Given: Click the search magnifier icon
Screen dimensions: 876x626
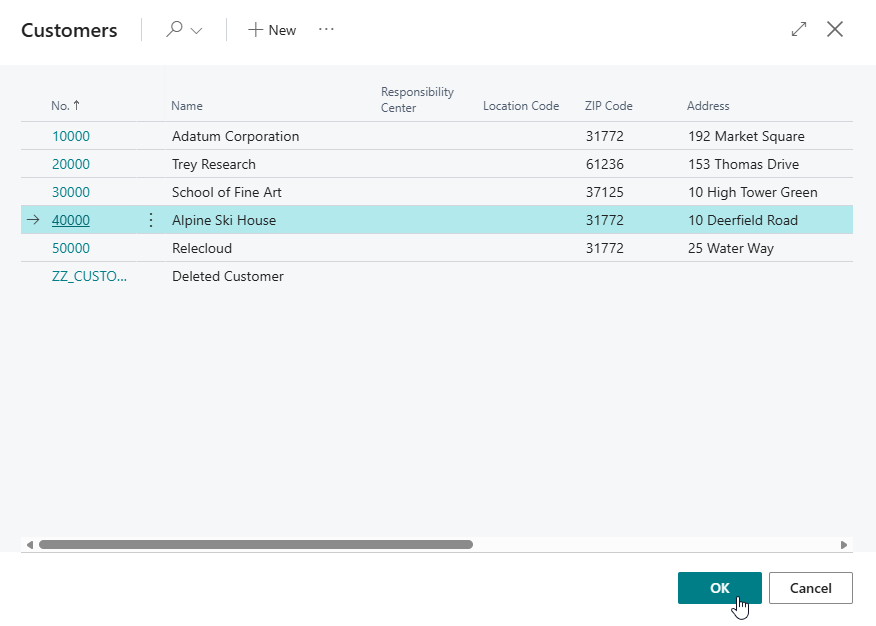Looking at the screenshot, I should (x=175, y=30).
